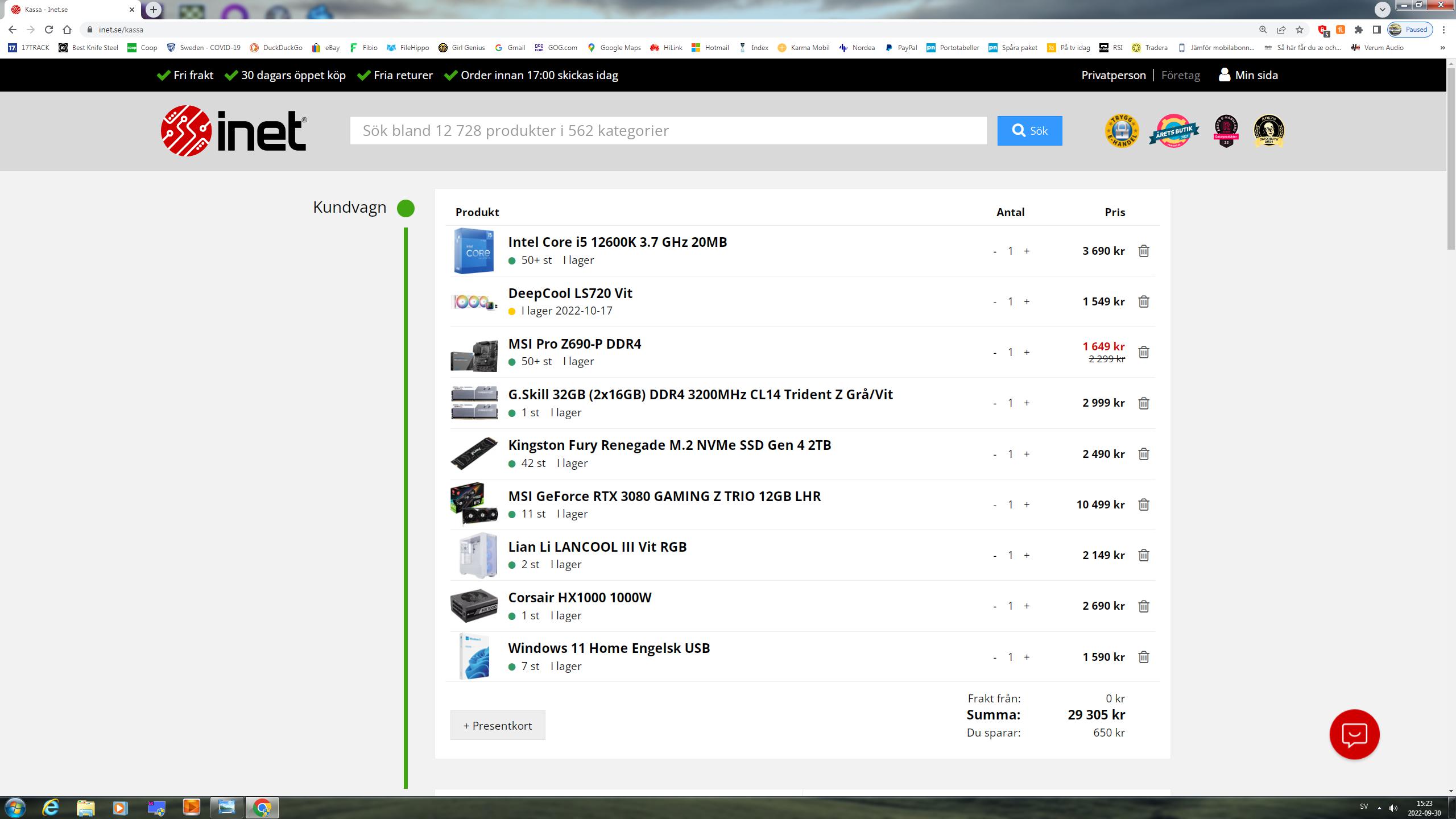The height and width of the screenshot is (819, 1456).
Task: Click Windows Start orb
Action: point(15,807)
